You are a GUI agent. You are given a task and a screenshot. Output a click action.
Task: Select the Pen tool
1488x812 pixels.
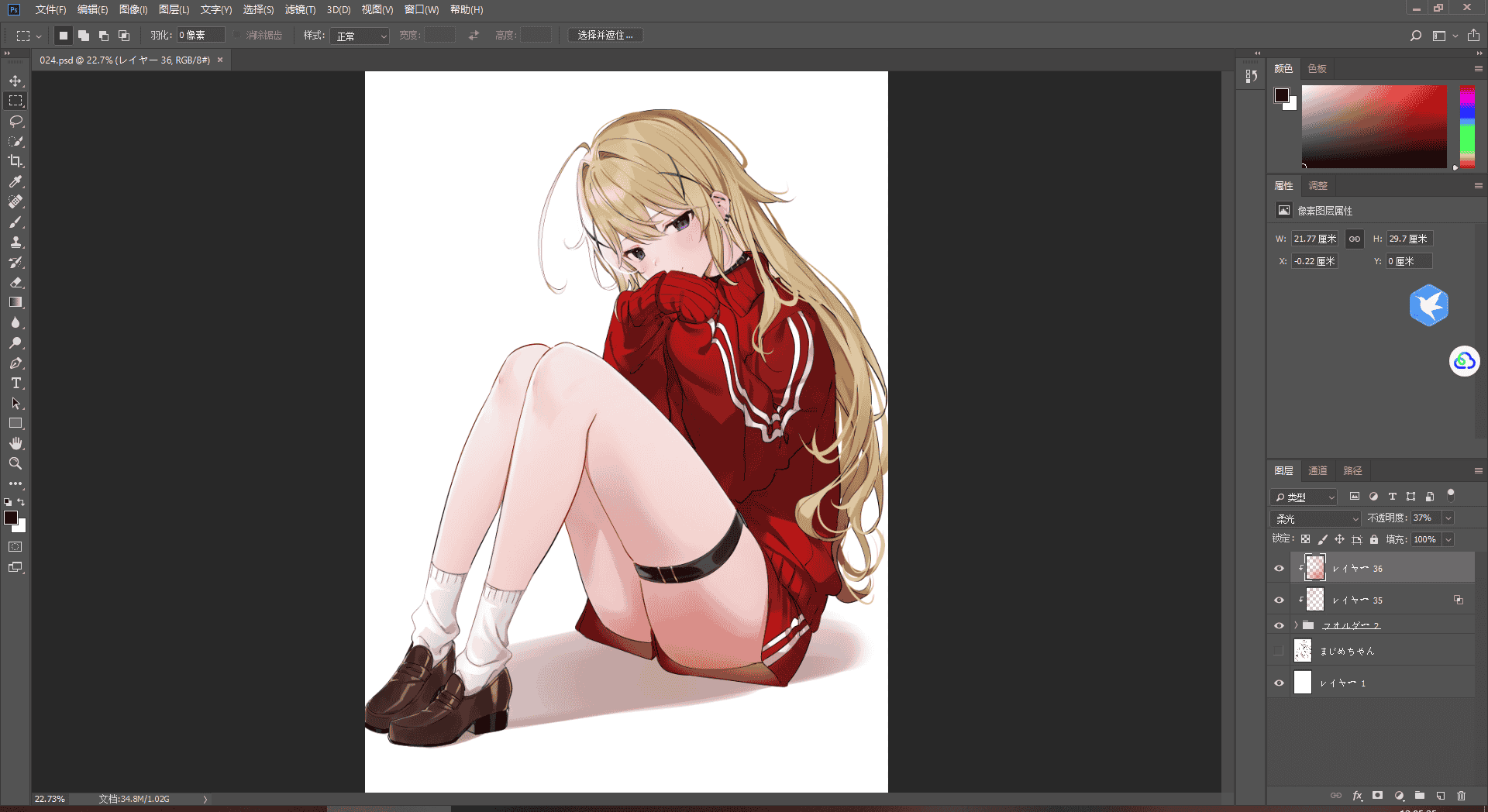15,363
